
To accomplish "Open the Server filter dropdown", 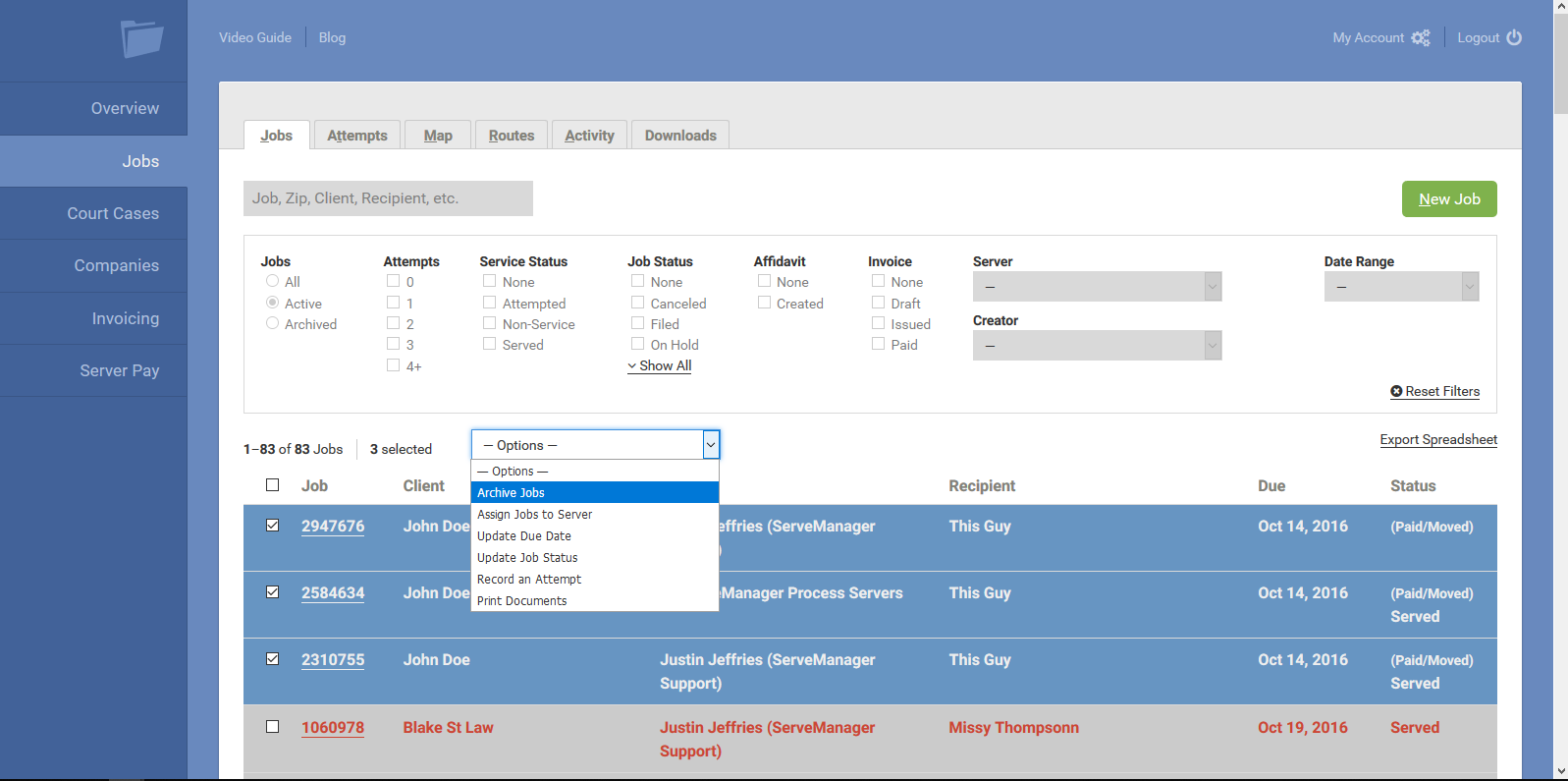I will [x=1097, y=287].
